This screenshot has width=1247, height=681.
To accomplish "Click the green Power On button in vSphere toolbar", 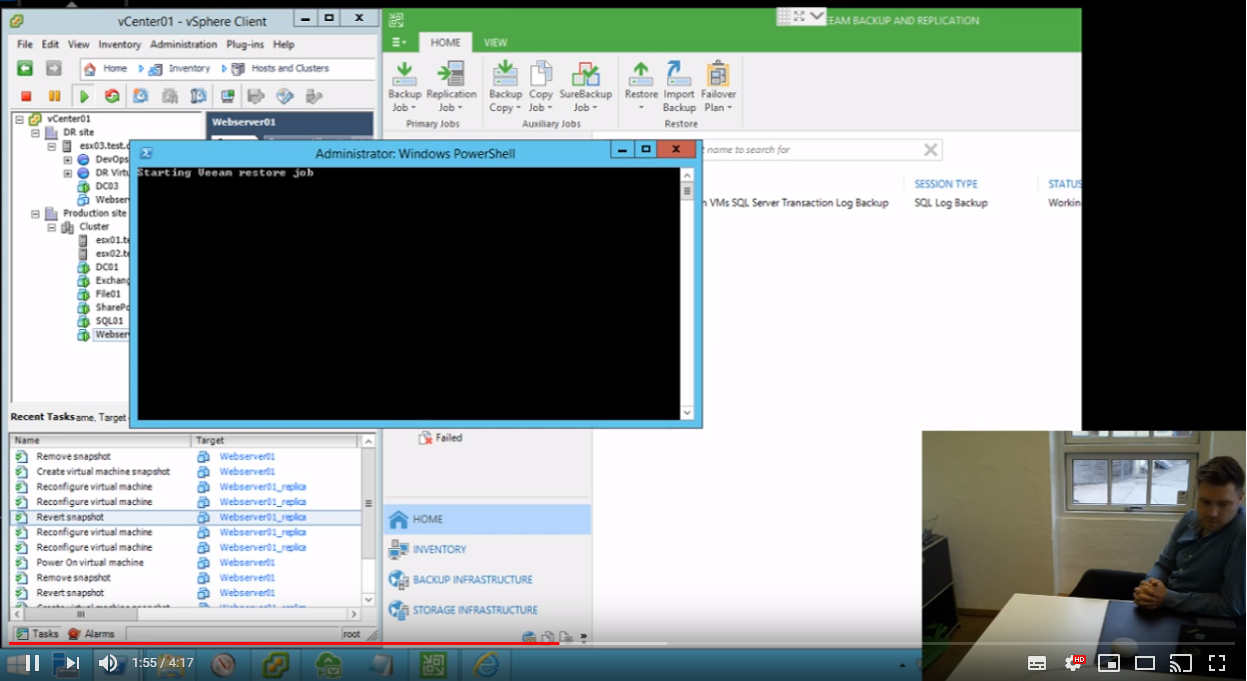I will [x=84, y=96].
